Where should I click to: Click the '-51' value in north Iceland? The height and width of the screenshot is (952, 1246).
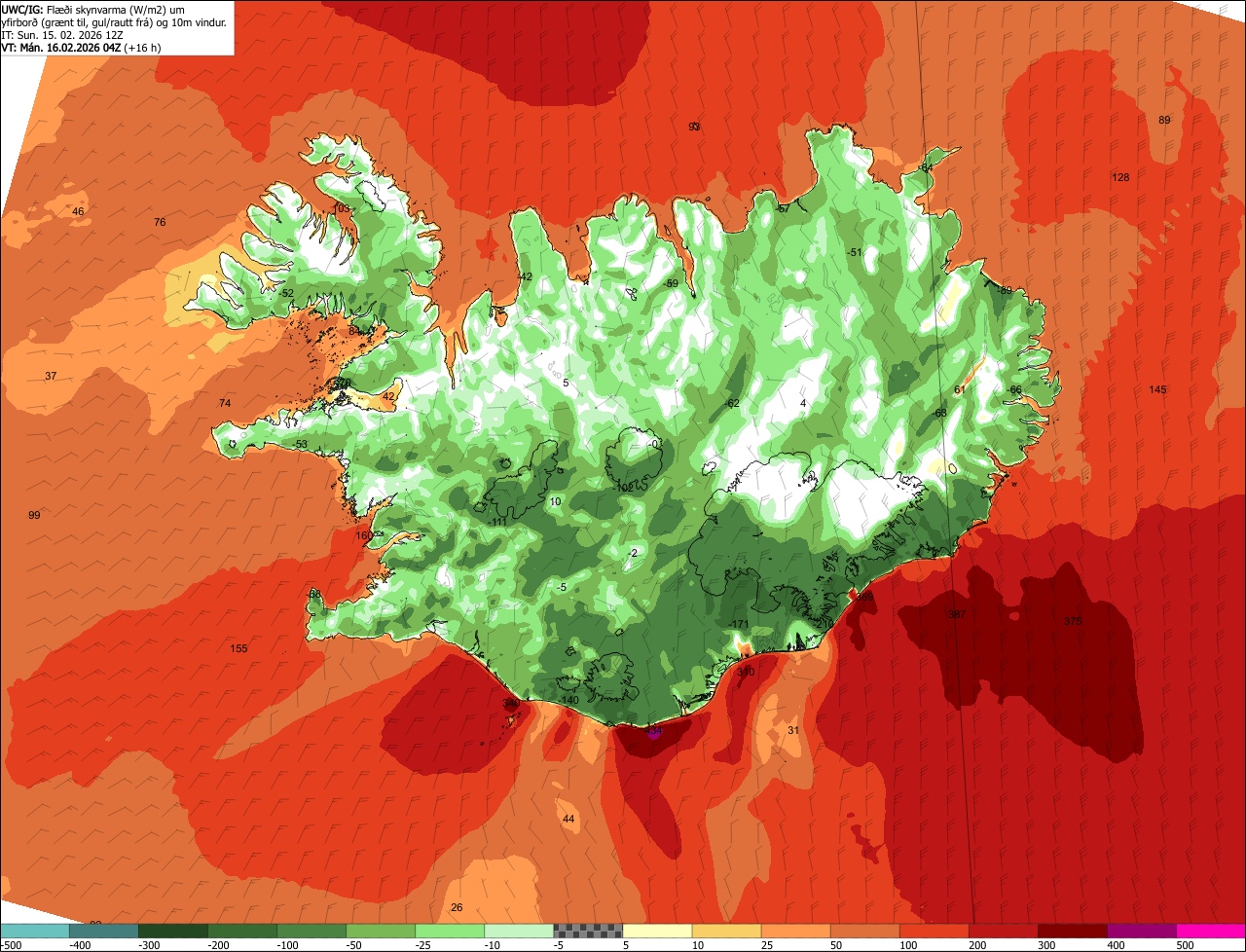click(x=855, y=252)
